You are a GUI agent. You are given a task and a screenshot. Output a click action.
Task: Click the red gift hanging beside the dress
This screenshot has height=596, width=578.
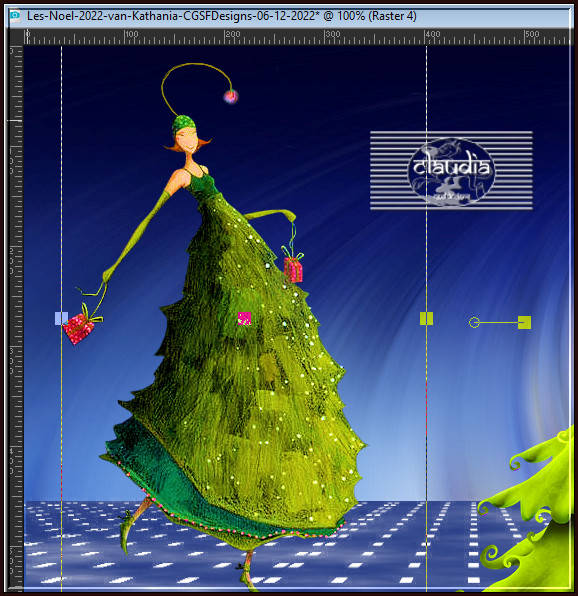point(293,269)
